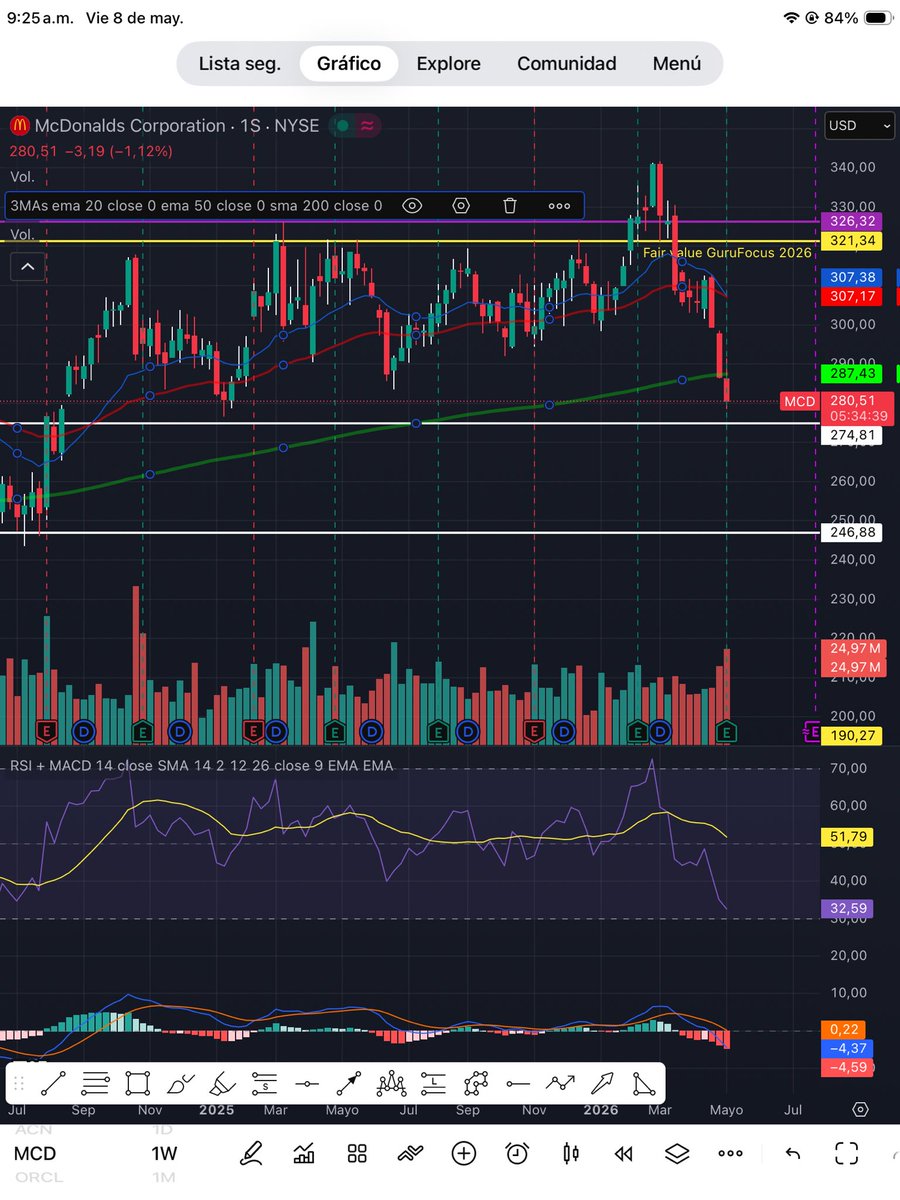Open the 1W timeframe selector
This screenshot has width=900, height=1200.
point(164,1153)
